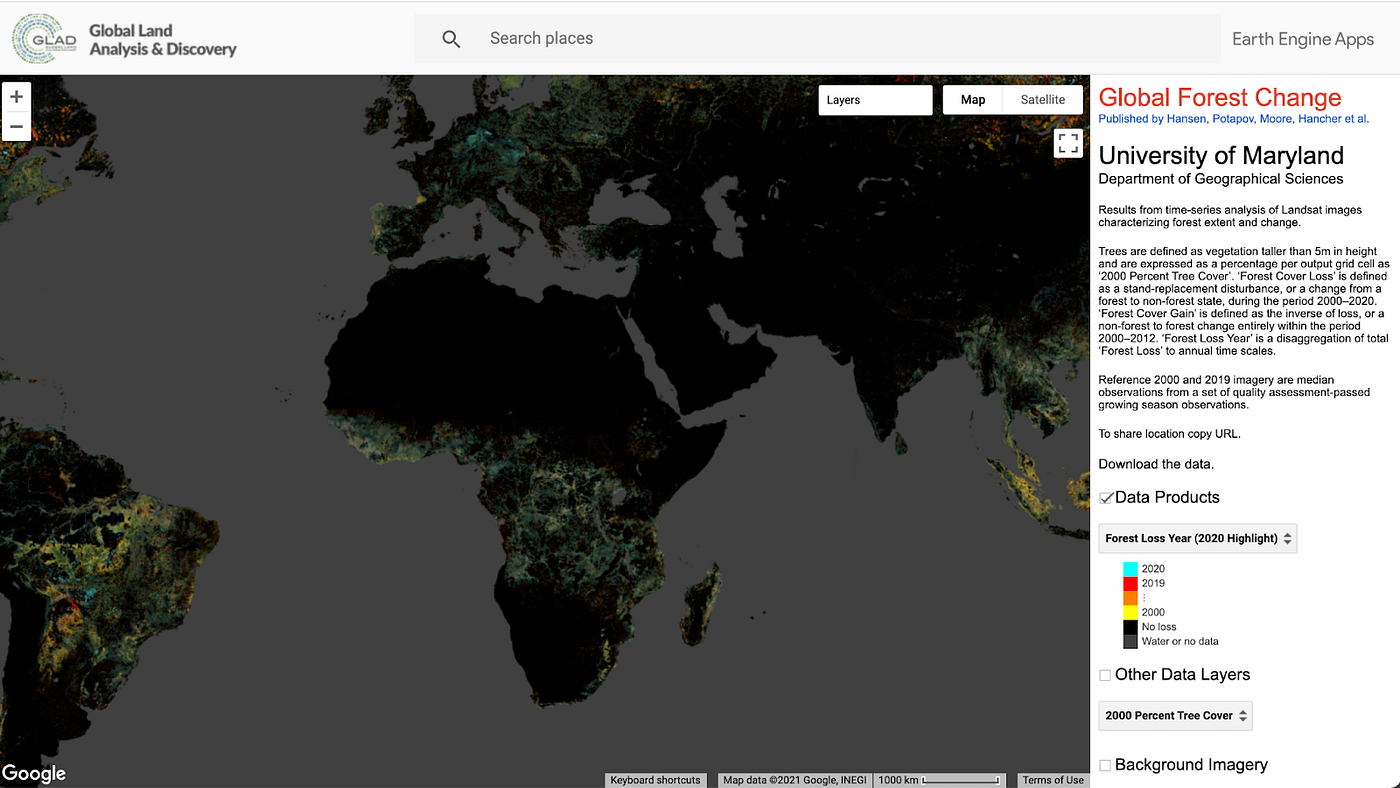Click the black No loss legend swatch
1400x788 pixels.
click(1130, 627)
